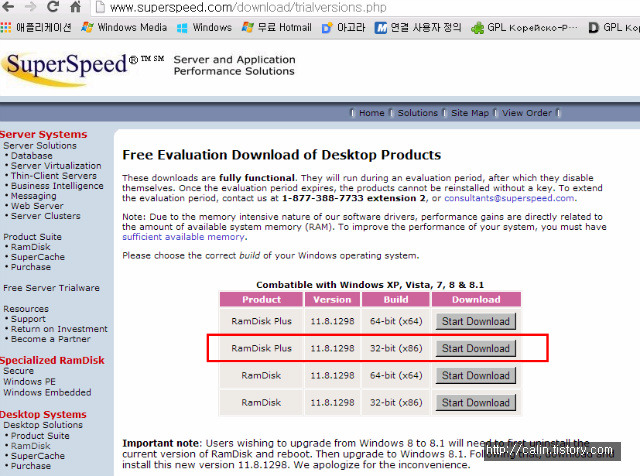Open Site Map in the navigation bar
Viewport: 640px width, 476px height.
470,113
